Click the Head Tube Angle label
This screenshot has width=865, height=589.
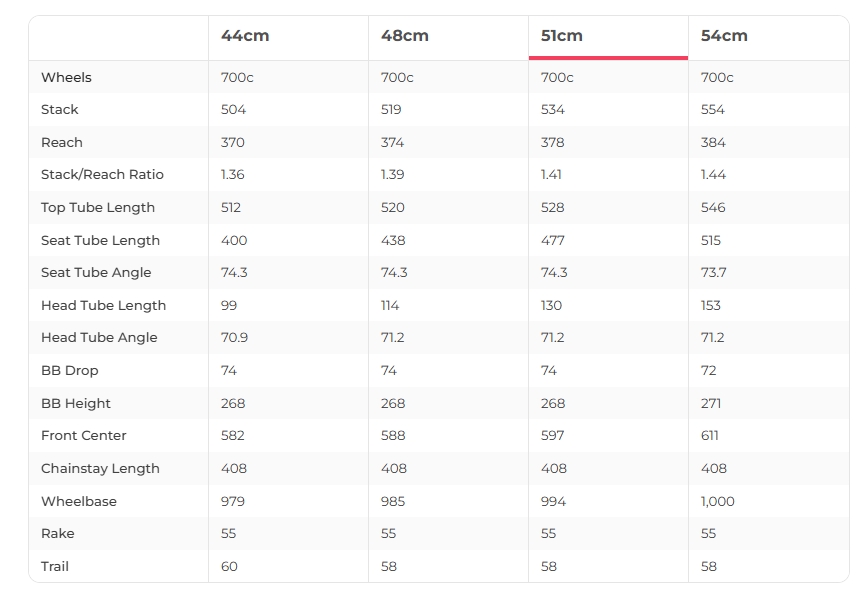pyautogui.click(x=99, y=338)
